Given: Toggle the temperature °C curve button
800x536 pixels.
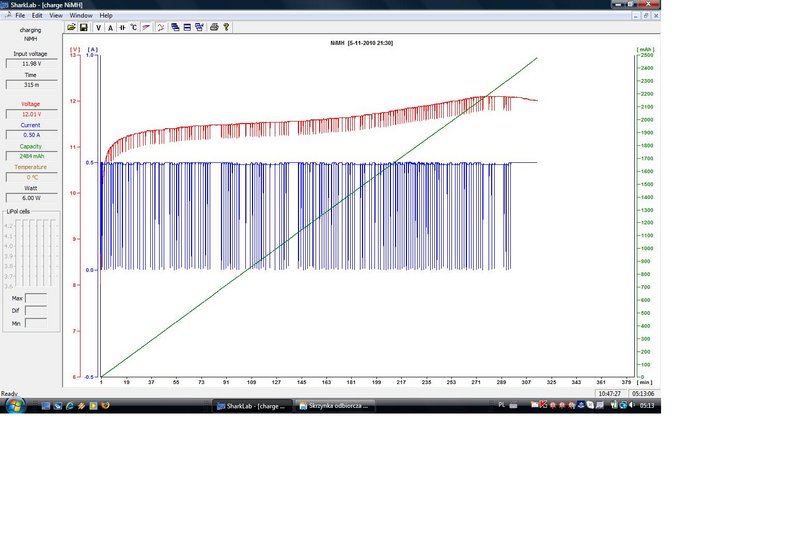Looking at the screenshot, I should click(134, 28).
